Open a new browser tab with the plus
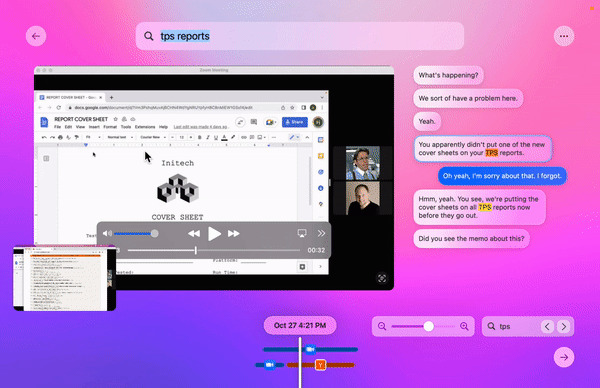Image resolution: width=600 pixels, height=388 pixels. pos(111,98)
